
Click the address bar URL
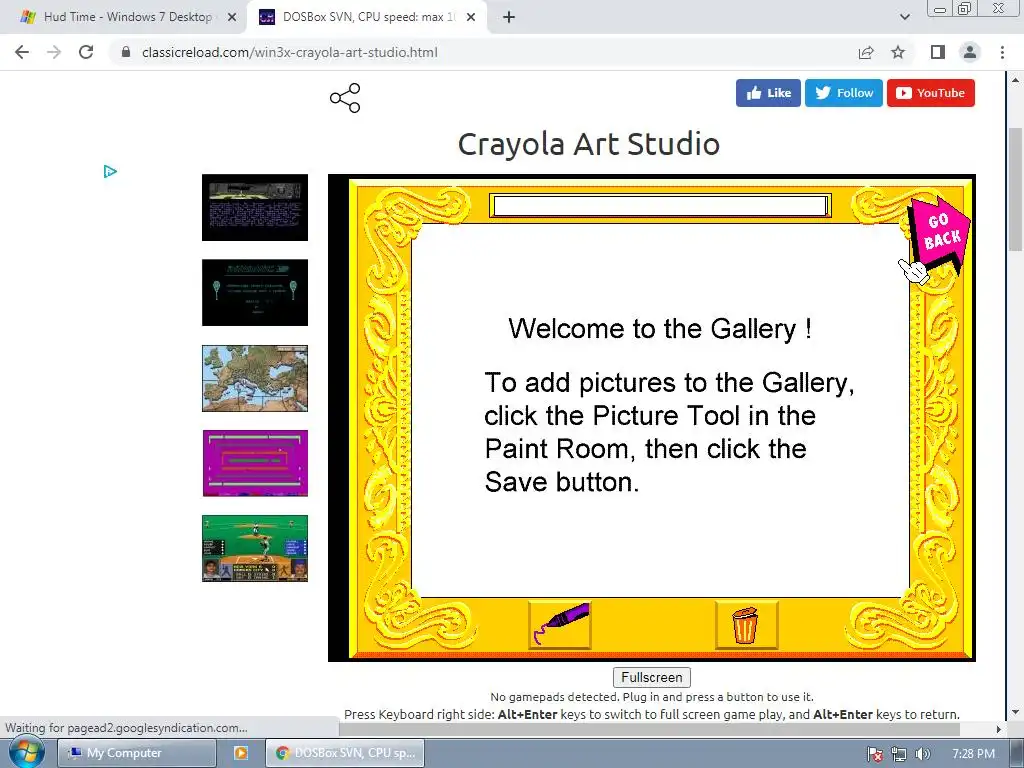pyautogui.click(x=289, y=52)
